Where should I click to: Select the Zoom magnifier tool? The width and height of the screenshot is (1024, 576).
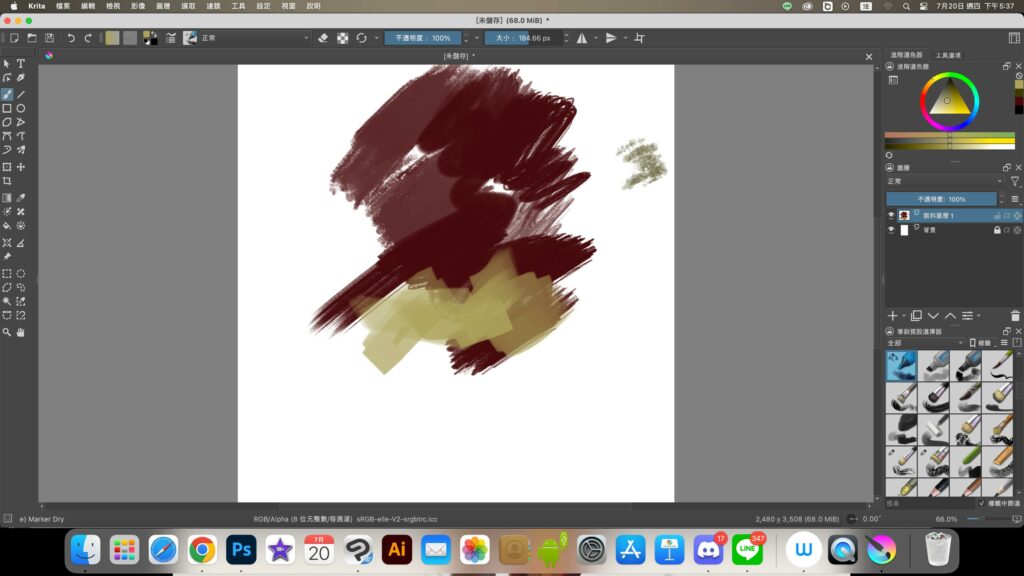[x=7, y=332]
